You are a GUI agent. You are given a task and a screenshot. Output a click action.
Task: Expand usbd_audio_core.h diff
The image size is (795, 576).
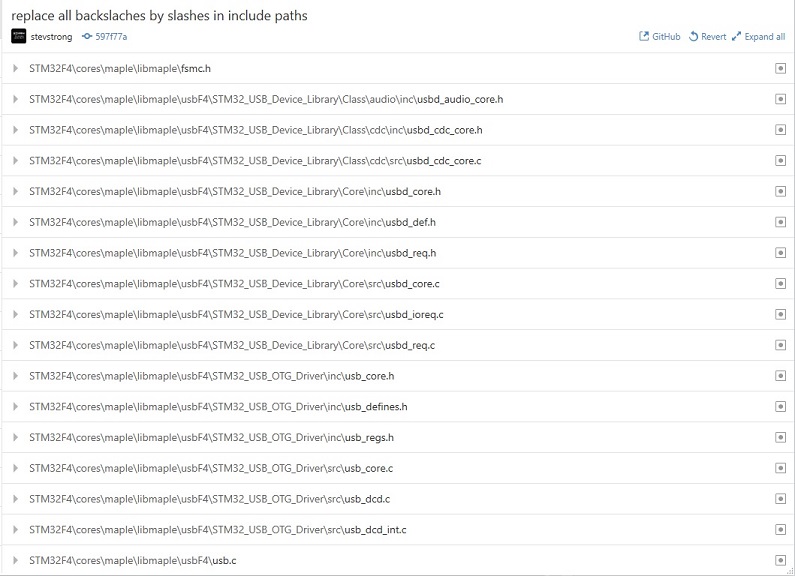click(15, 99)
